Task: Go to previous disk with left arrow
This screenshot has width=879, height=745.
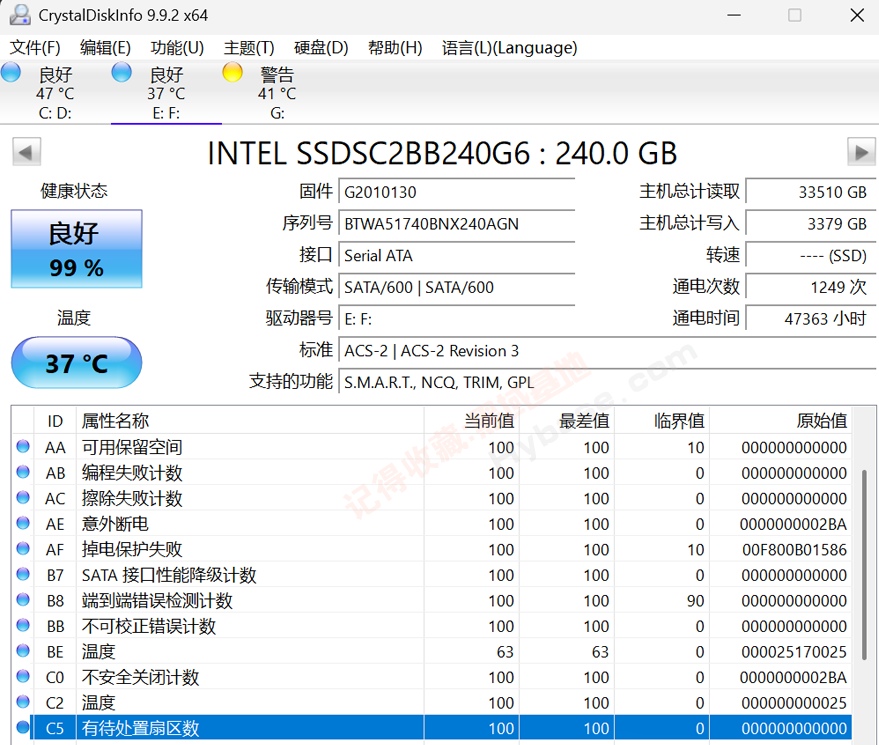Action: (x=26, y=152)
